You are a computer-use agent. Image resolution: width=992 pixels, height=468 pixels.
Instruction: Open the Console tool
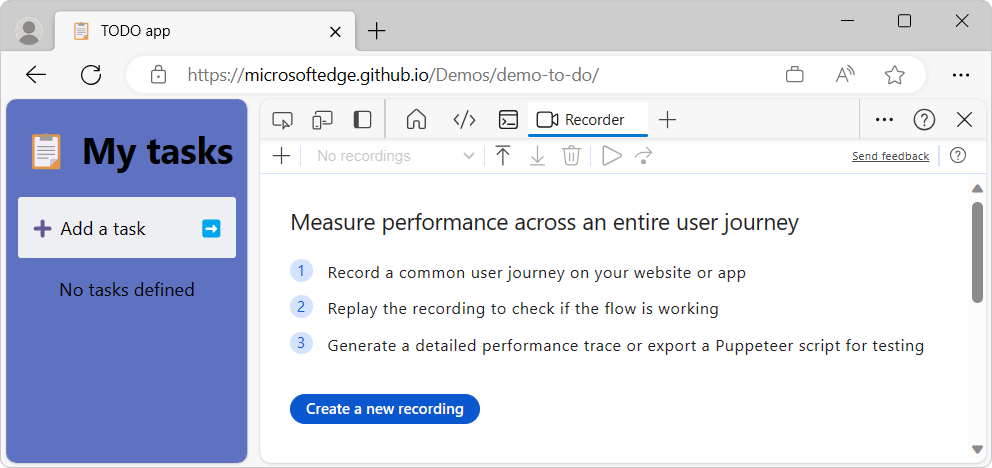point(508,120)
